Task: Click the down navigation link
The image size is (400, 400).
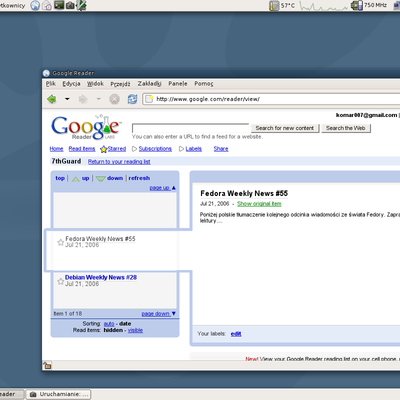Action: tap(115, 178)
